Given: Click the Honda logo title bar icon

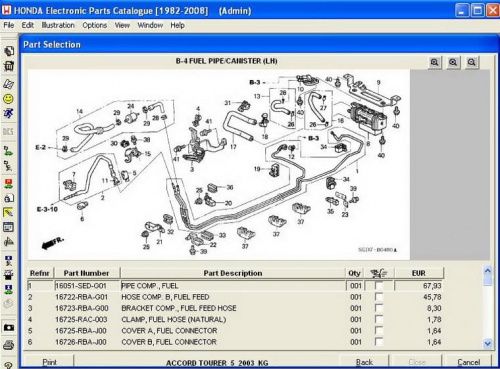Looking at the screenshot, I should [6, 10].
